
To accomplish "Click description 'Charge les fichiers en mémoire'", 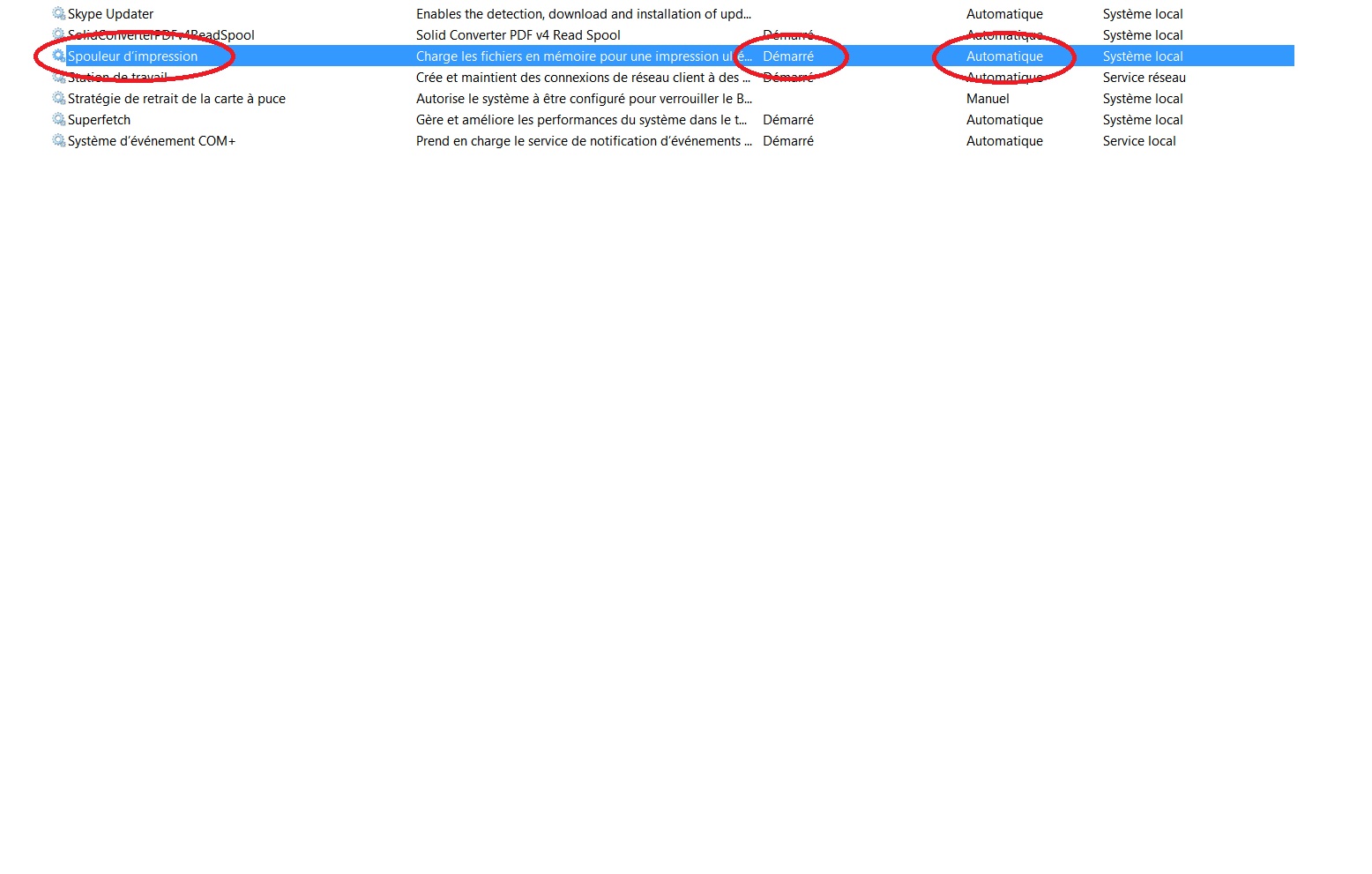I will point(584,56).
